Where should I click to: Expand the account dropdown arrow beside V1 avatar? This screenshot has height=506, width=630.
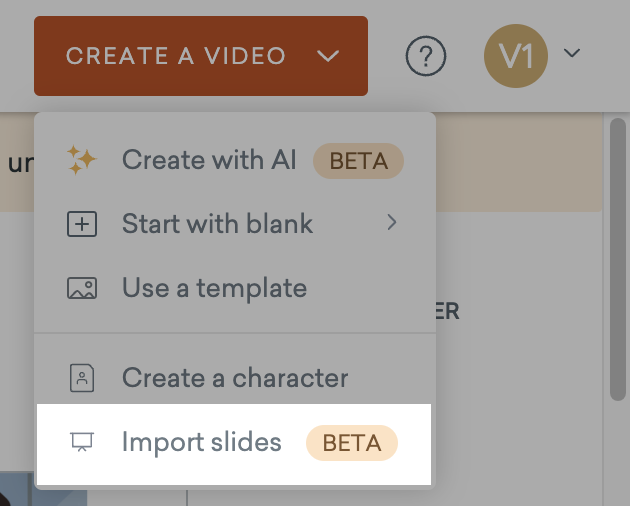tap(572, 54)
